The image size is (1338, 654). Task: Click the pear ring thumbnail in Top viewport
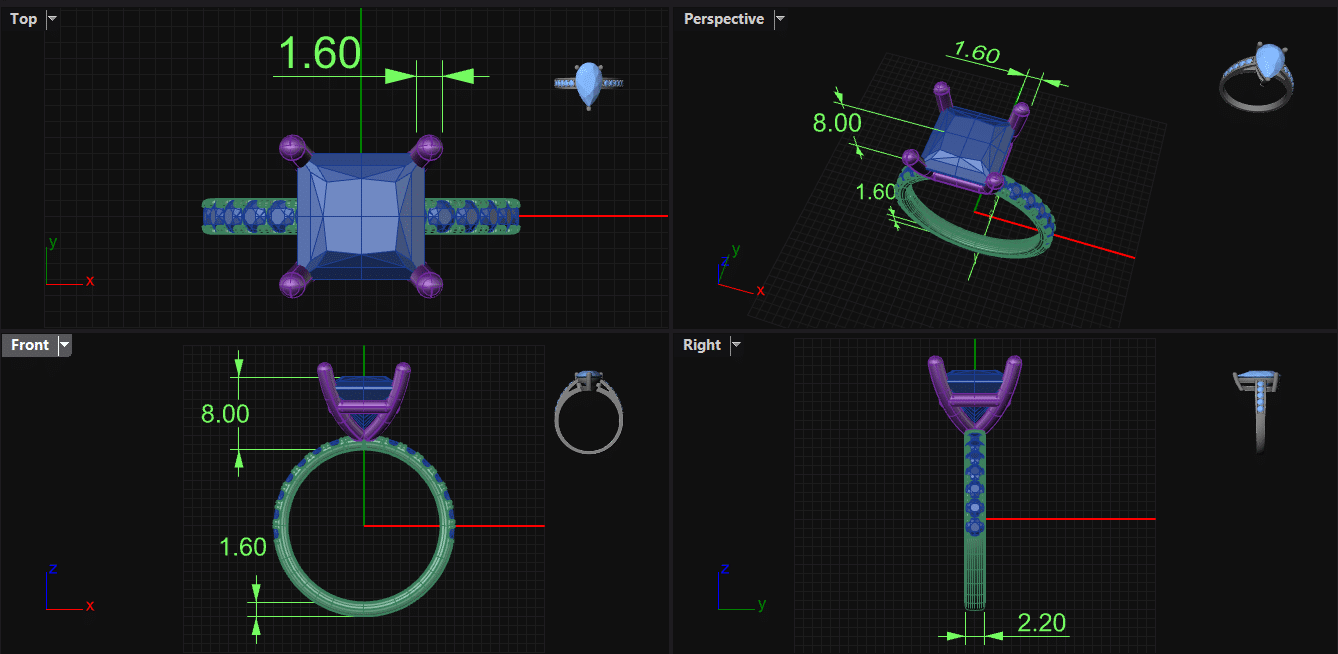tap(588, 85)
